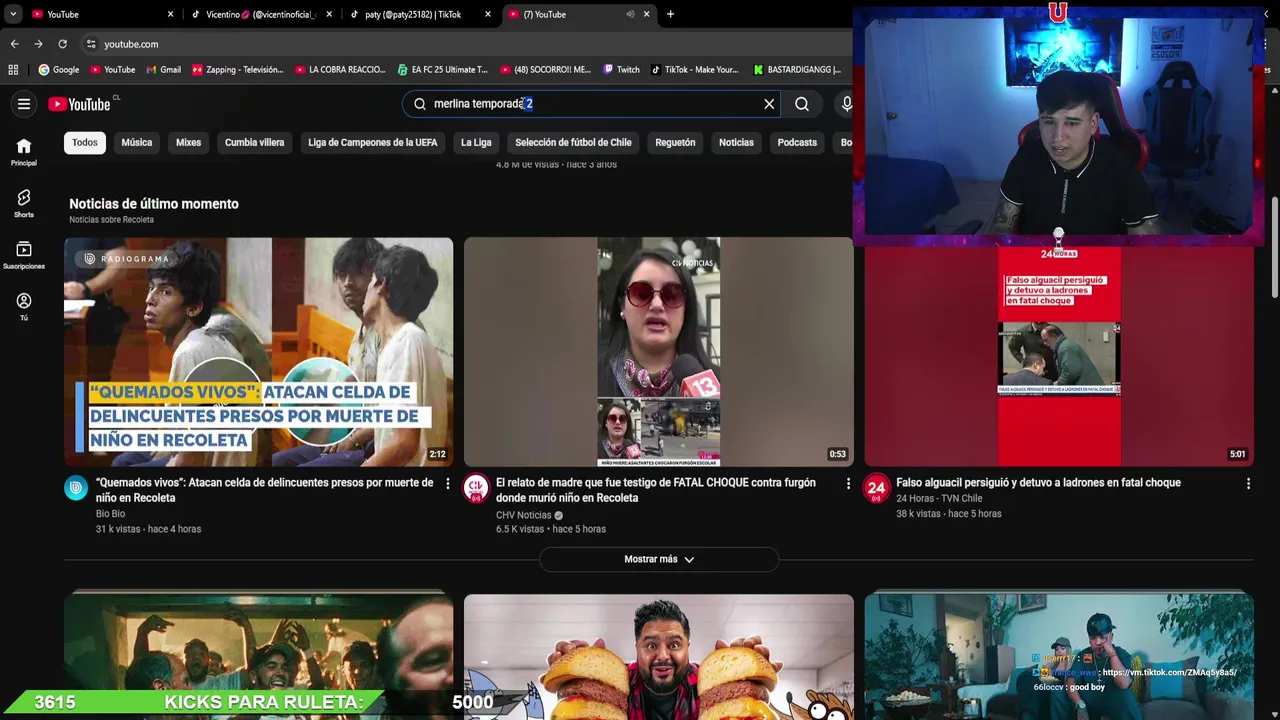Screen dimensions: 1280x720
Task: Open Suscripciones in the sidebar
Action: click(24, 255)
